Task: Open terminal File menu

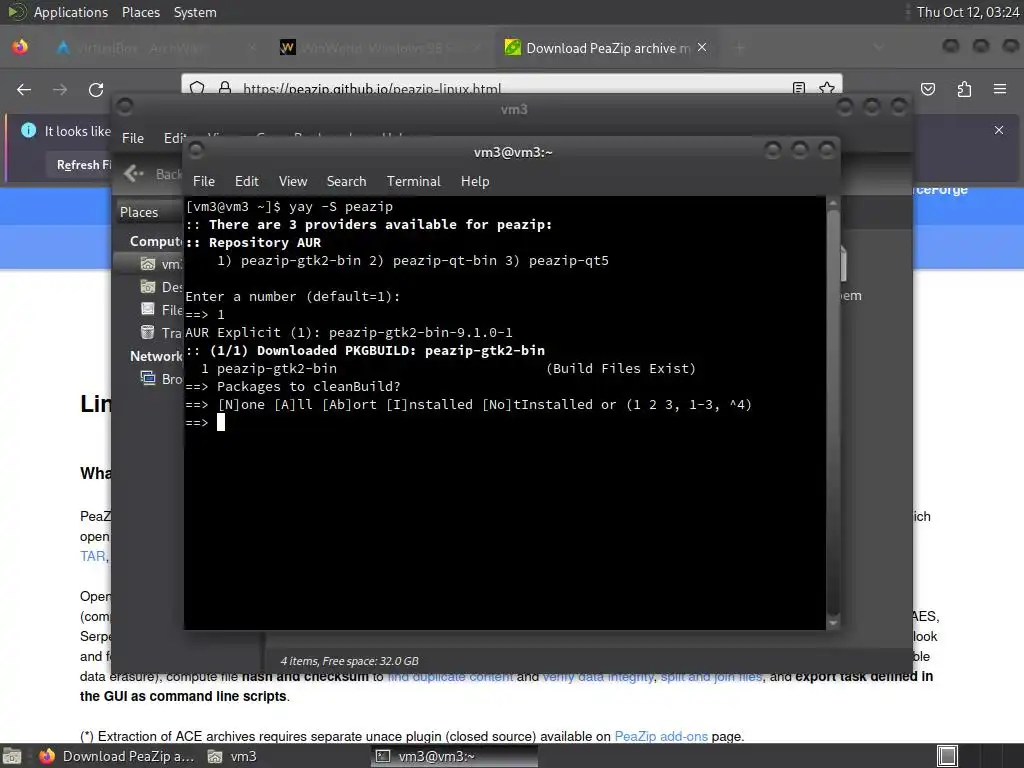Action: click(x=204, y=182)
